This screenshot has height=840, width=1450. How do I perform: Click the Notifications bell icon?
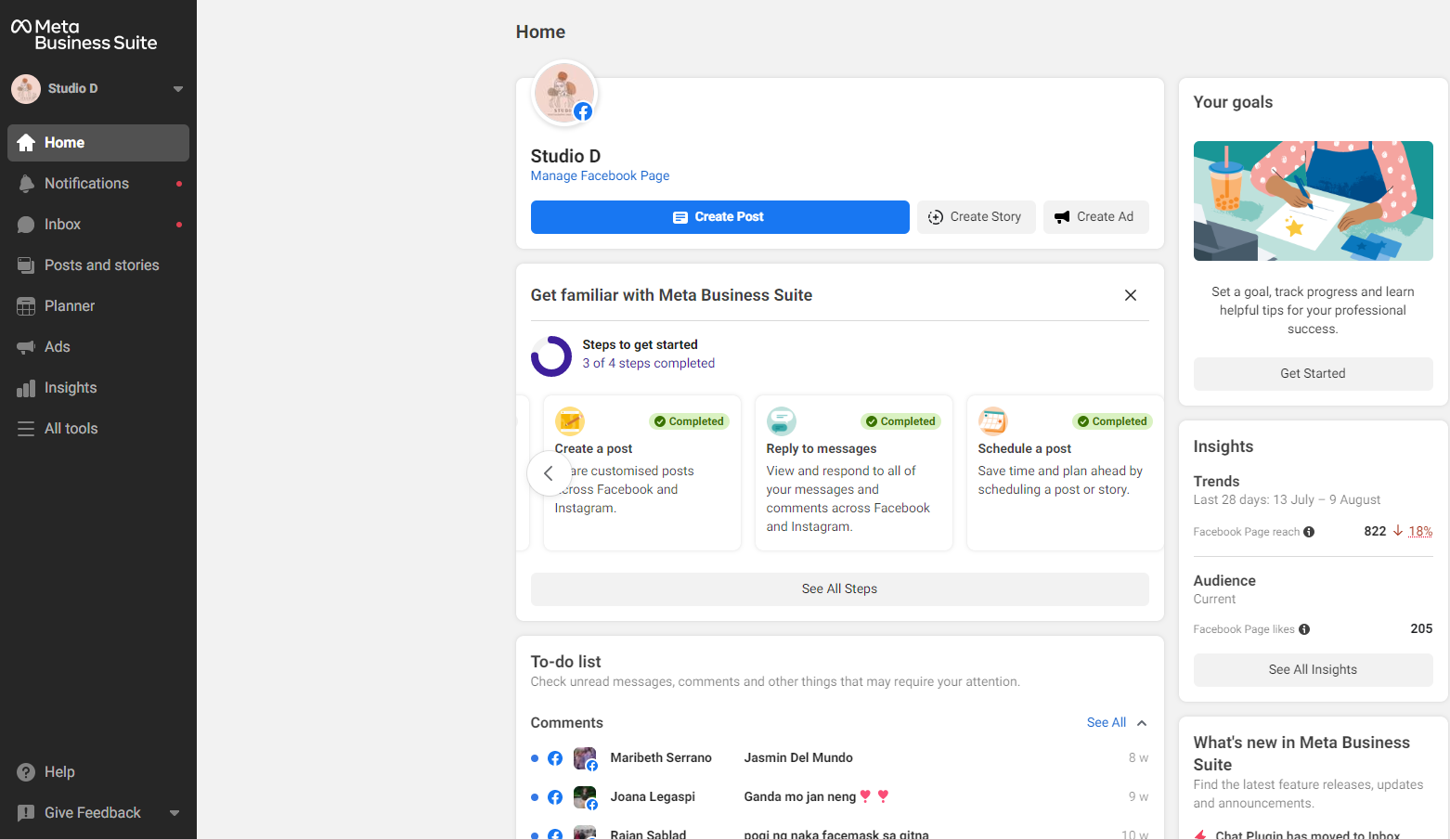26,184
